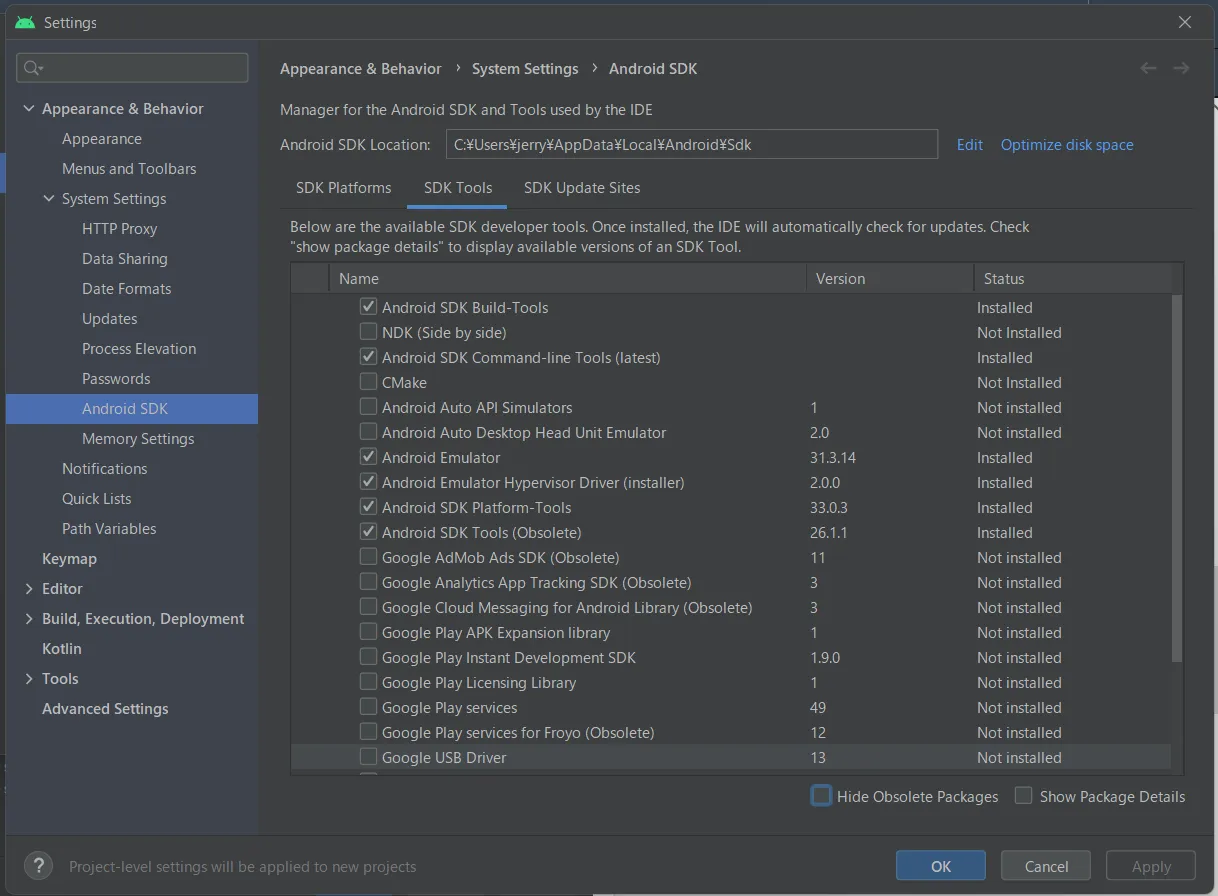This screenshot has height=896, width=1218.
Task: Enable Show Package Details checkbox
Action: (1023, 796)
